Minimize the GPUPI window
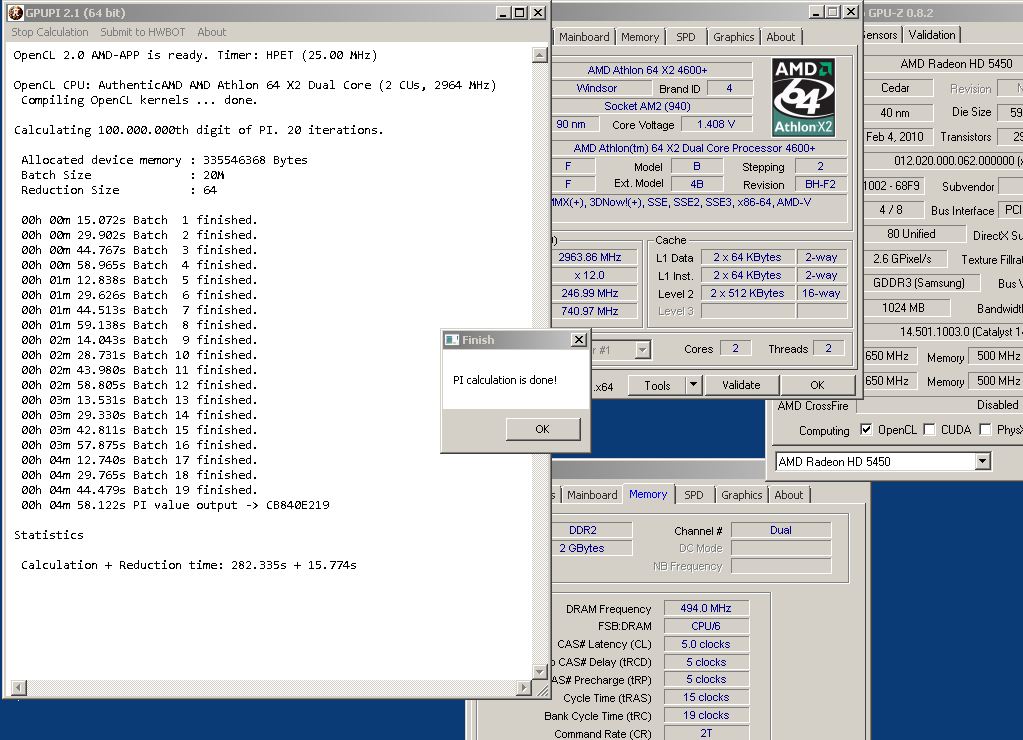Image resolution: width=1023 pixels, height=740 pixels. (x=502, y=12)
